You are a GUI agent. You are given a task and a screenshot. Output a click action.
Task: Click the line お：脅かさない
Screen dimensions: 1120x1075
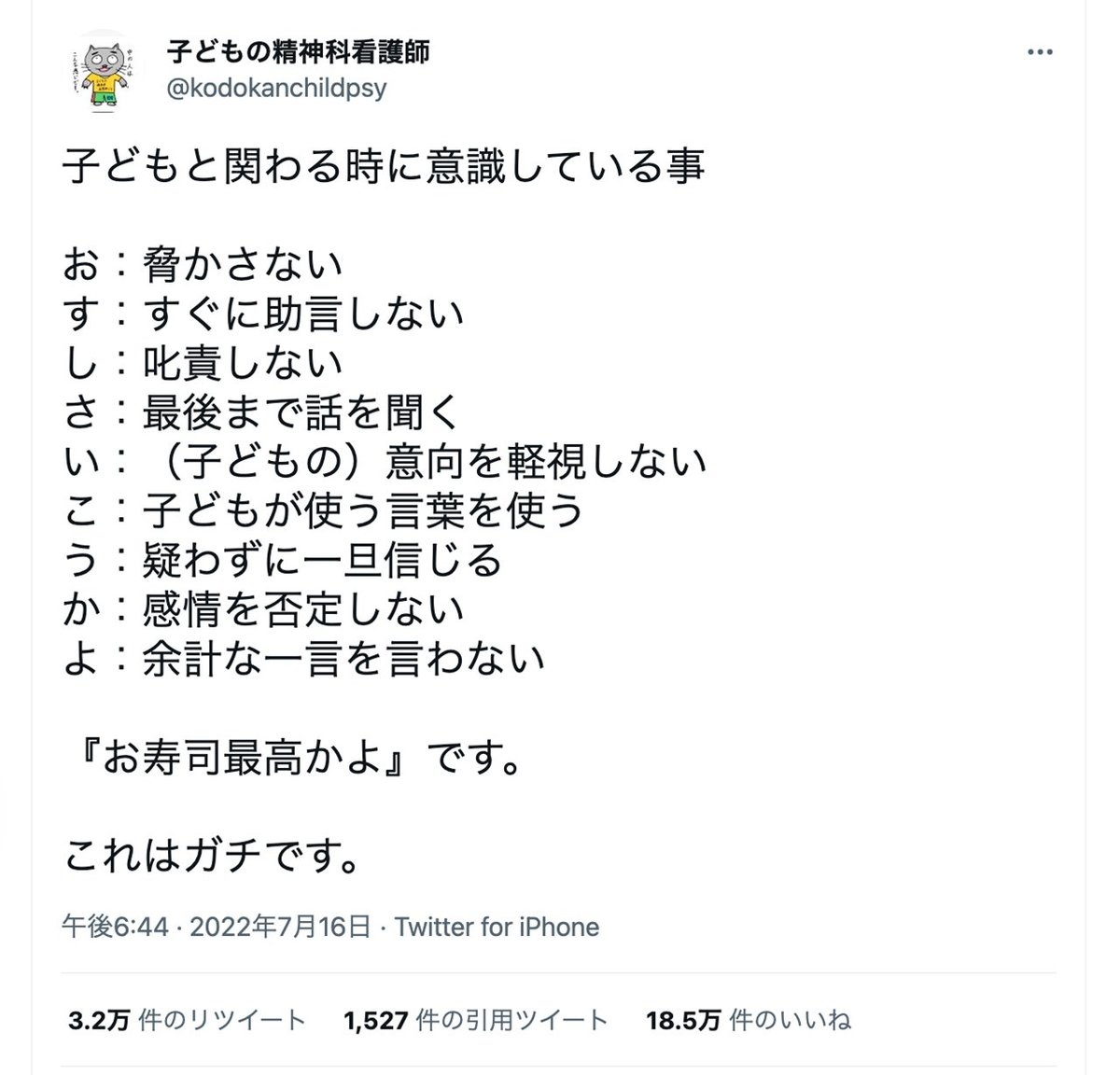tap(203, 266)
